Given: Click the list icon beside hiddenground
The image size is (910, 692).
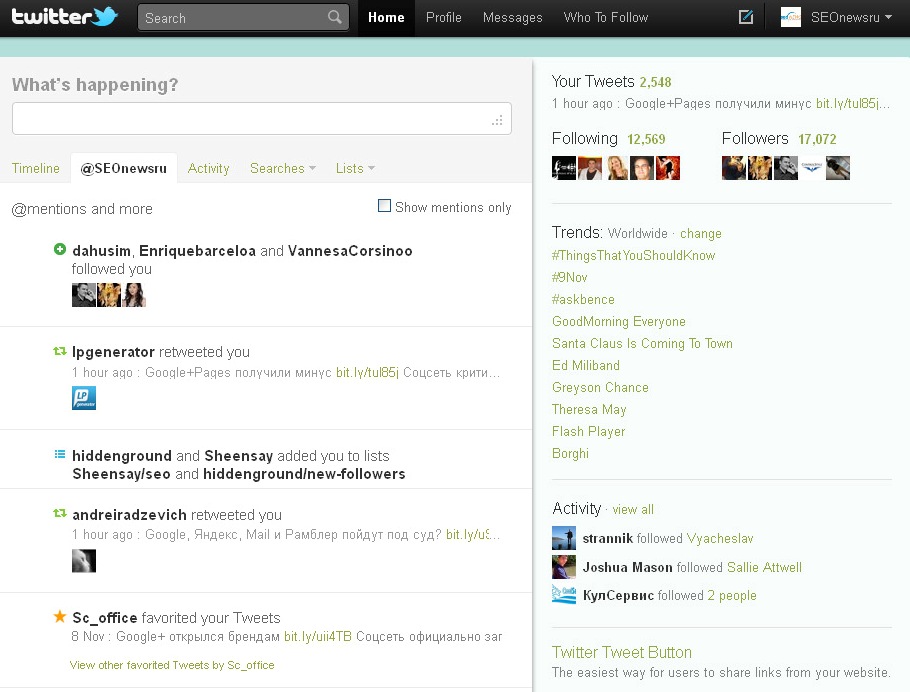Looking at the screenshot, I should pos(60,455).
